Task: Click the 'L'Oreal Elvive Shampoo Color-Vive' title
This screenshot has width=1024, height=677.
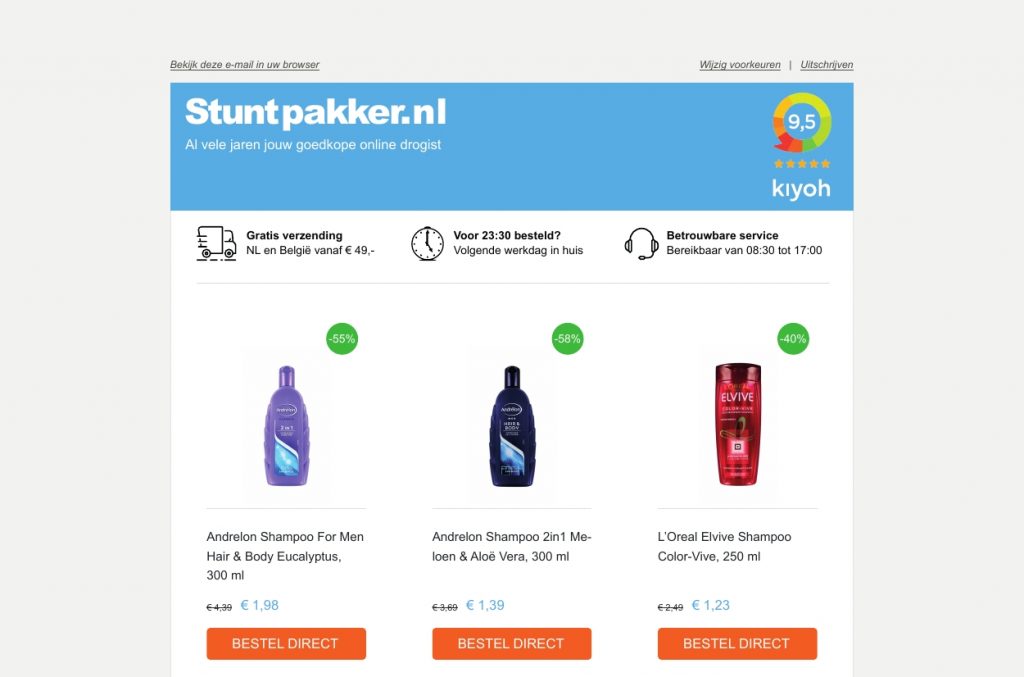Action: click(724, 546)
